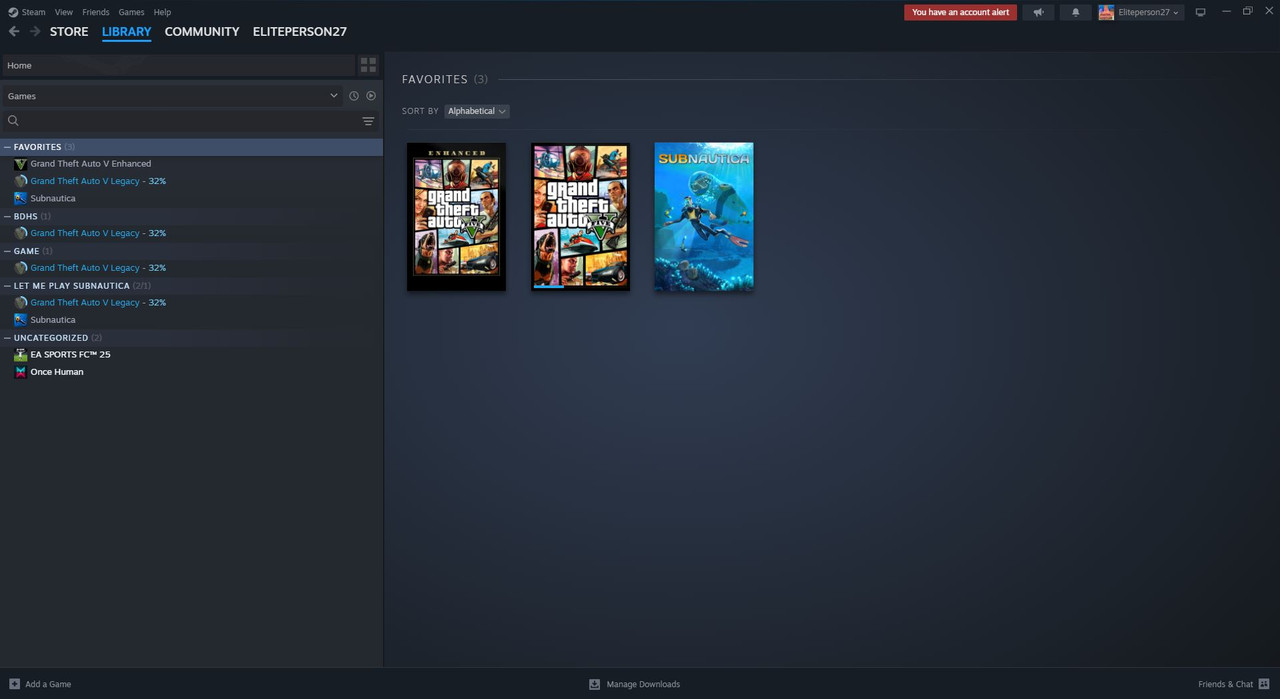Open advanced filter options icon
The image size is (1280, 699).
368,121
